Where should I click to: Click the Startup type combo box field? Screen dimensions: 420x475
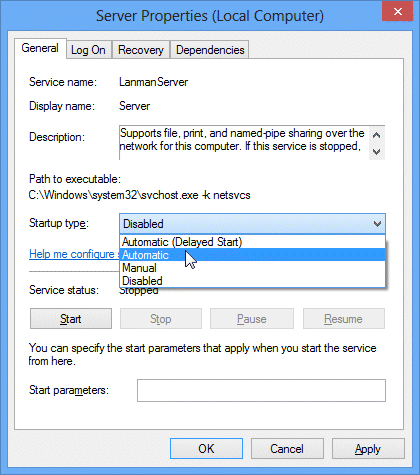pyautogui.click(x=252, y=224)
